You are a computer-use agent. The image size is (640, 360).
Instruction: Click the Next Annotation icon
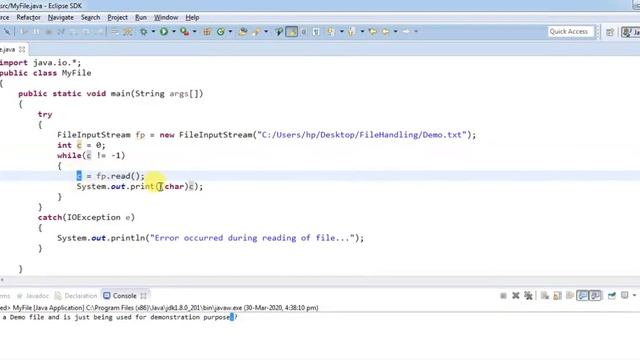tap(331, 31)
